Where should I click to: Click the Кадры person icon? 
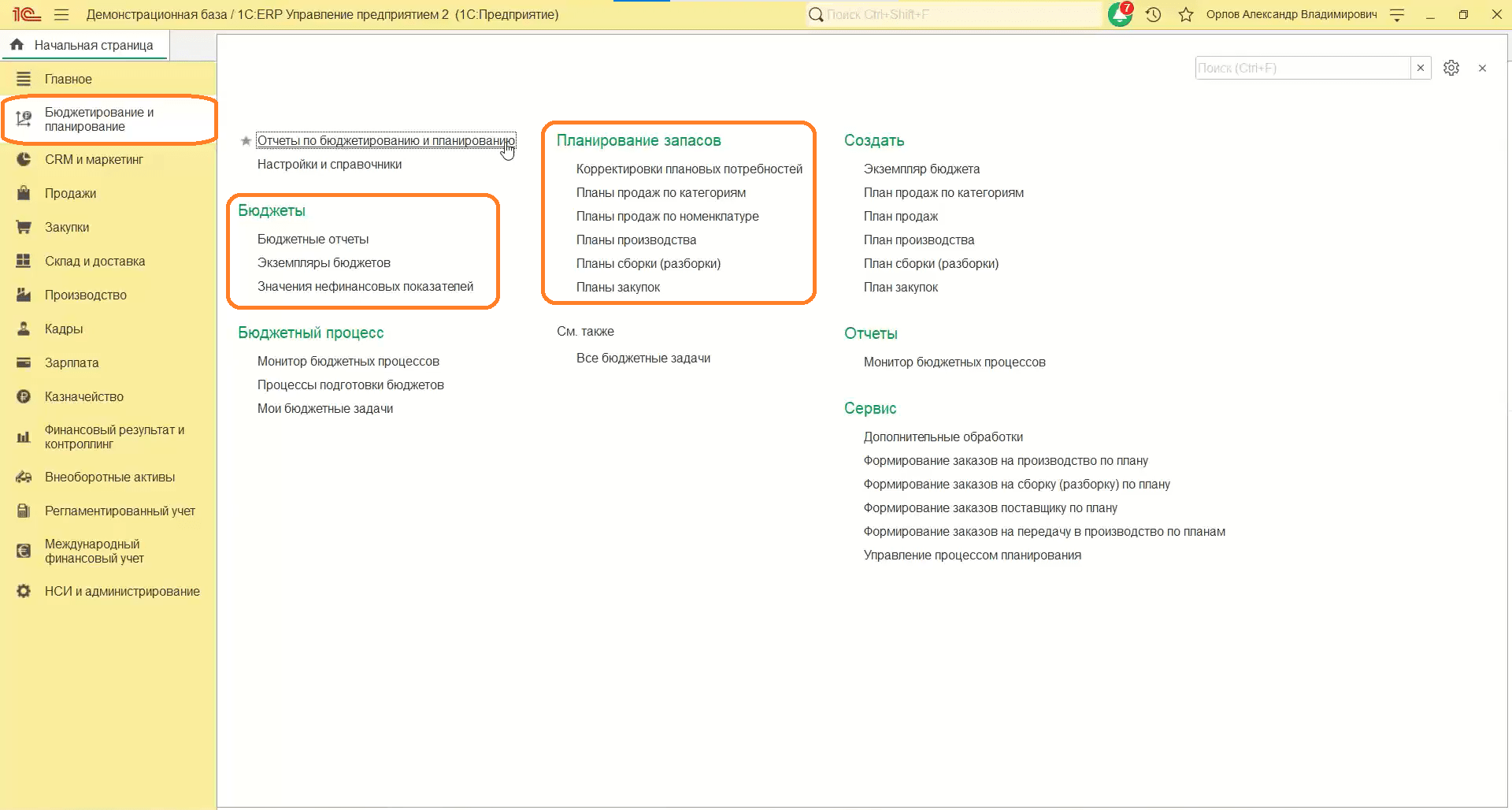tap(24, 329)
